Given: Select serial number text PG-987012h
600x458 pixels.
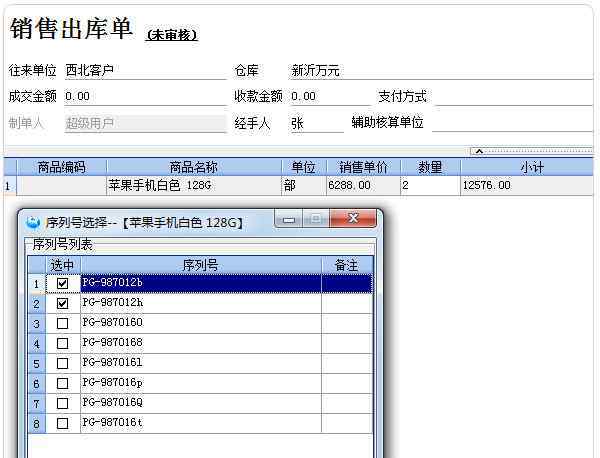Looking at the screenshot, I should click(x=112, y=303).
